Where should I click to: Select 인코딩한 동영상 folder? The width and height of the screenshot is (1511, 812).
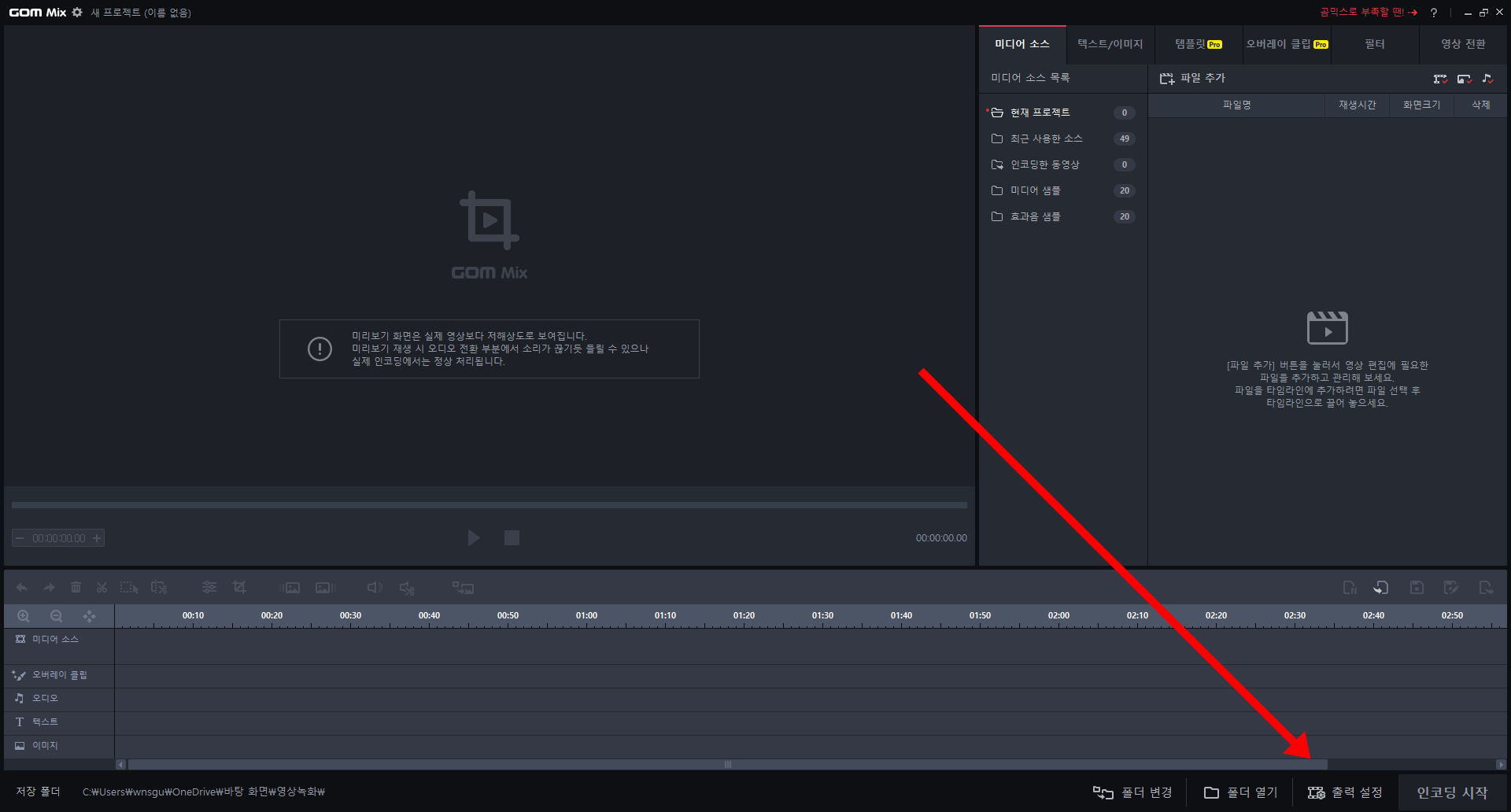point(1062,164)
